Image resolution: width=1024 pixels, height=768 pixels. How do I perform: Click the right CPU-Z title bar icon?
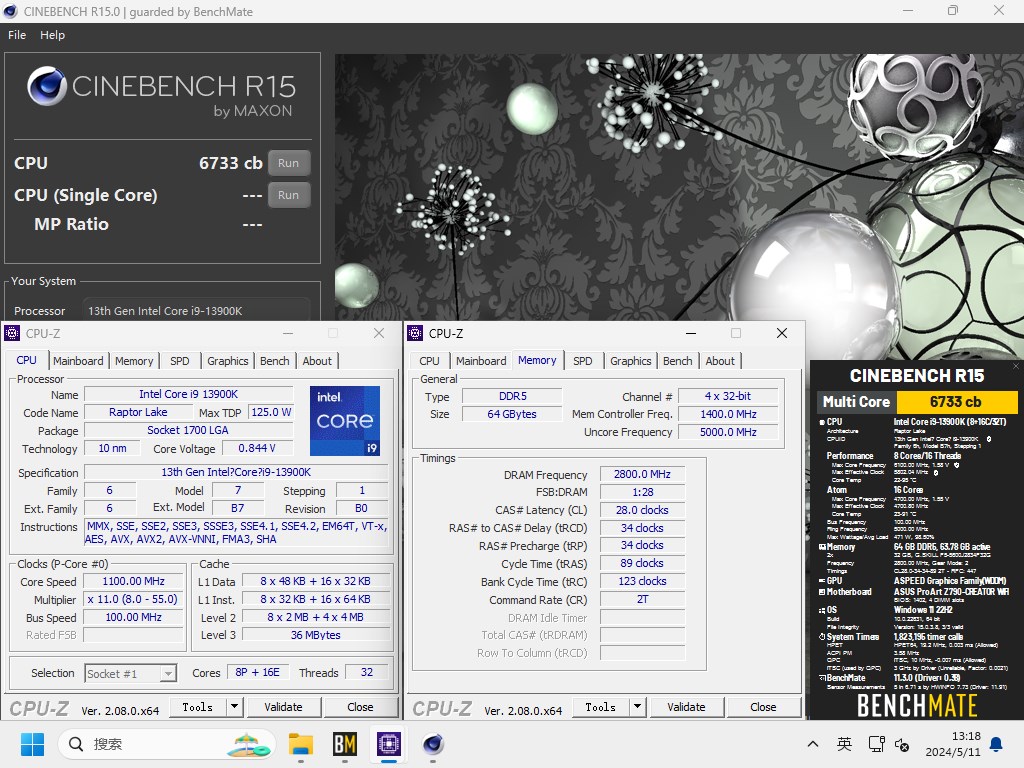415,334
